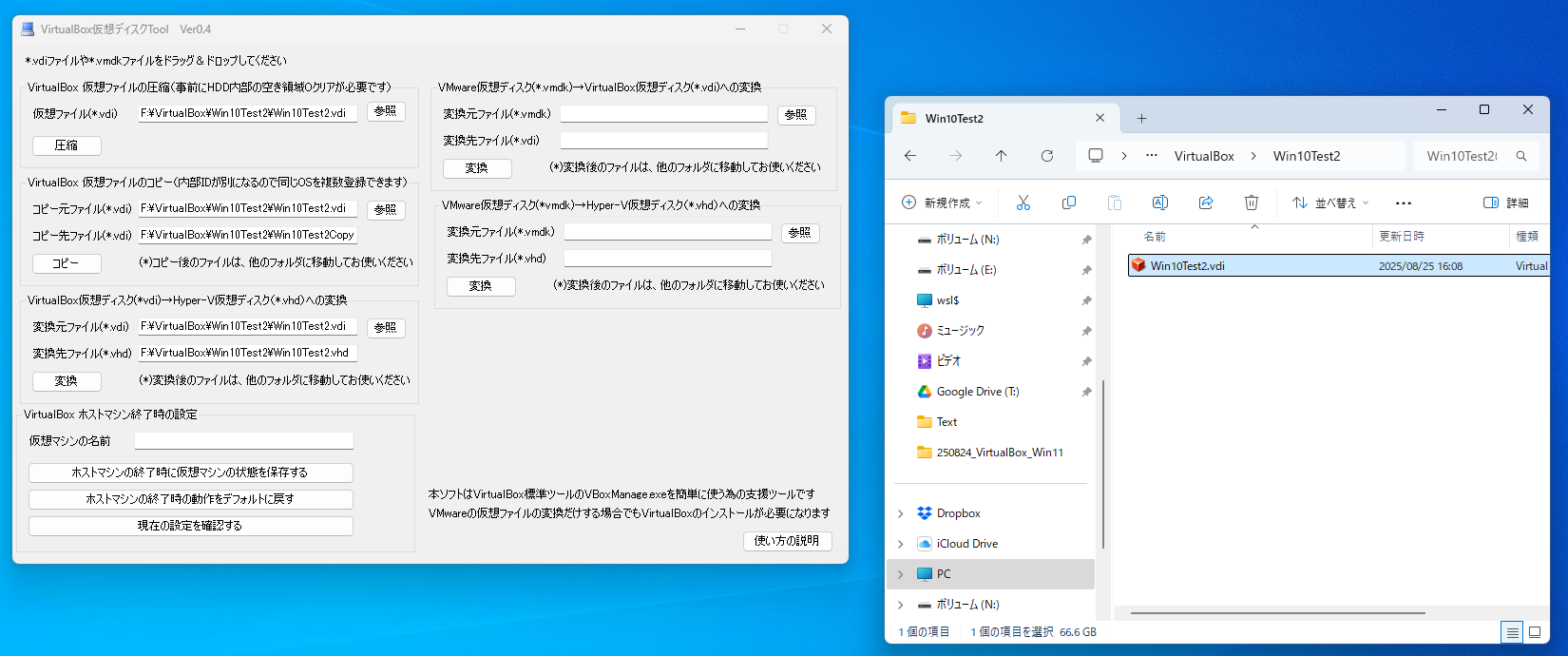Click the Win10Test2 tab title
The height and width of the screenshot is (656, 1568).
click(954, 119)
